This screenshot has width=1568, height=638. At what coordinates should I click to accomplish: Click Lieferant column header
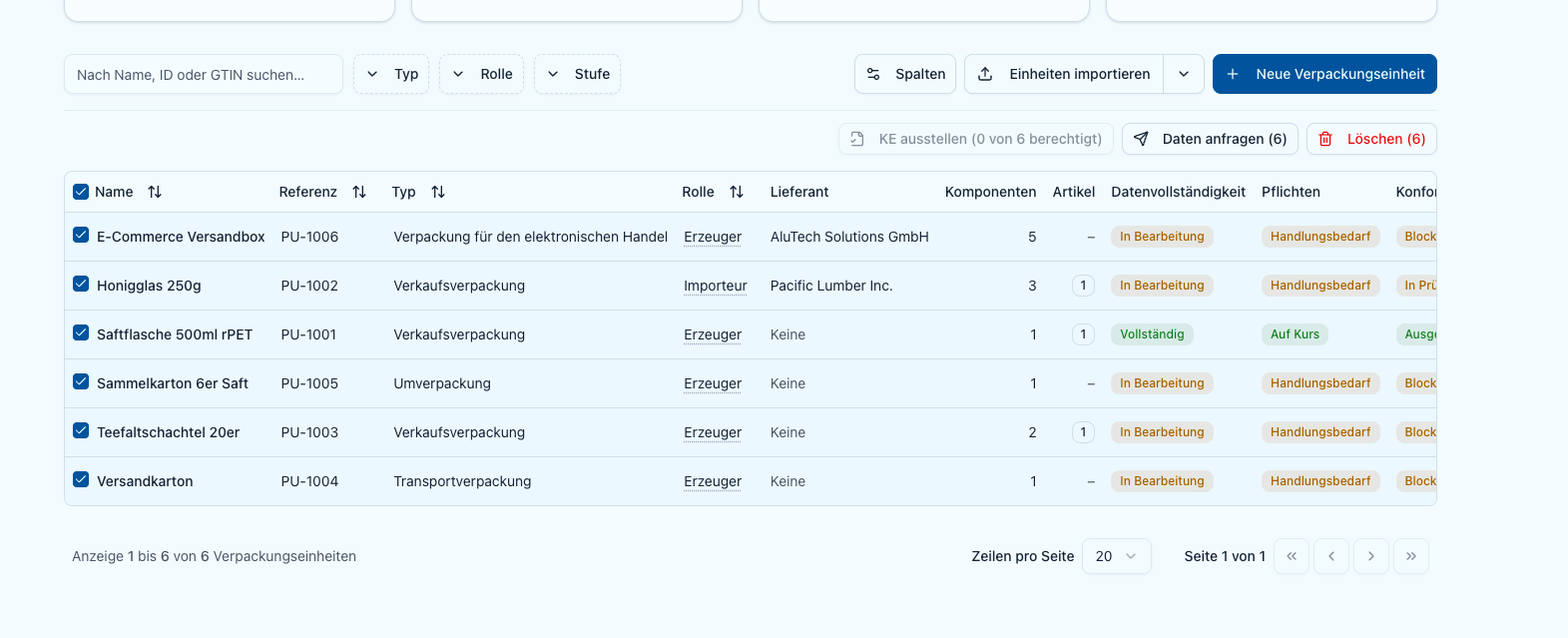[799, 192]
